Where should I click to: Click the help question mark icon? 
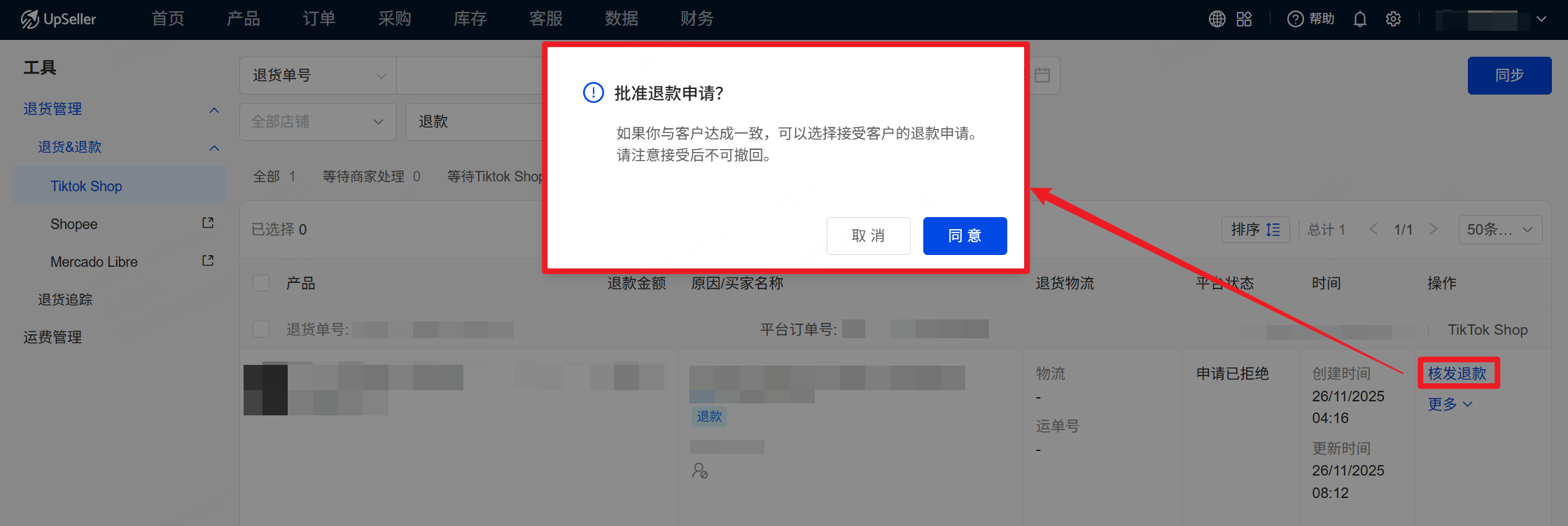click(x=1295, y=19)
